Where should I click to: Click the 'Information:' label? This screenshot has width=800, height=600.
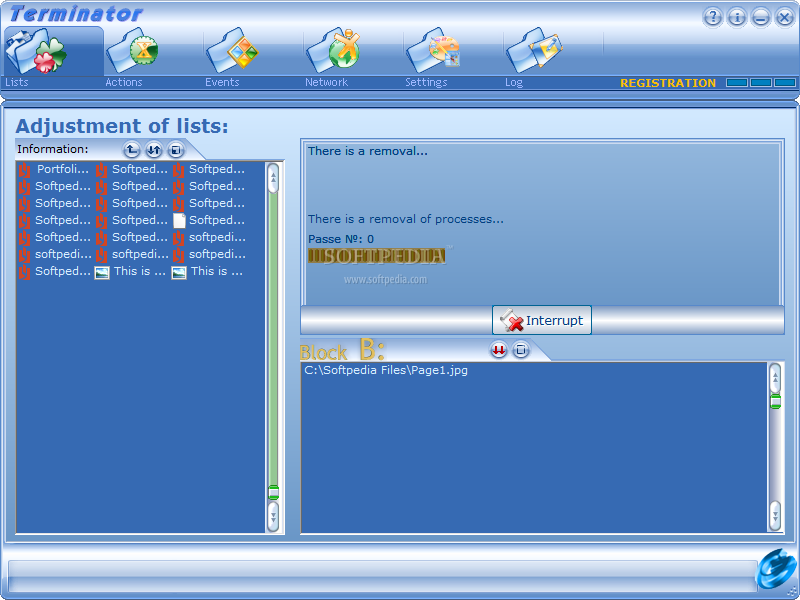click(x=53, y=149)
